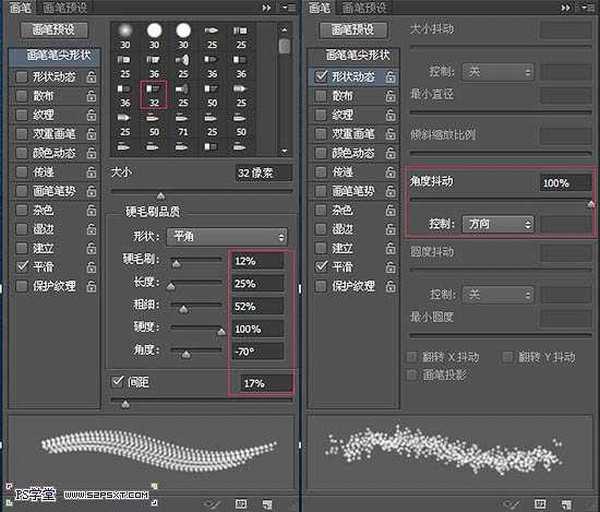600x512 pixels.
Task: Open the left brush panel's flyout menu icon
Action: [x=289, y=8]
